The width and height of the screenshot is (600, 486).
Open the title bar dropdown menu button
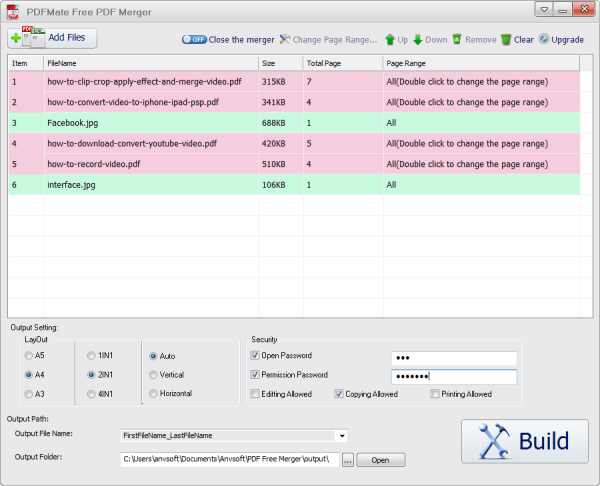pos(544,9)
